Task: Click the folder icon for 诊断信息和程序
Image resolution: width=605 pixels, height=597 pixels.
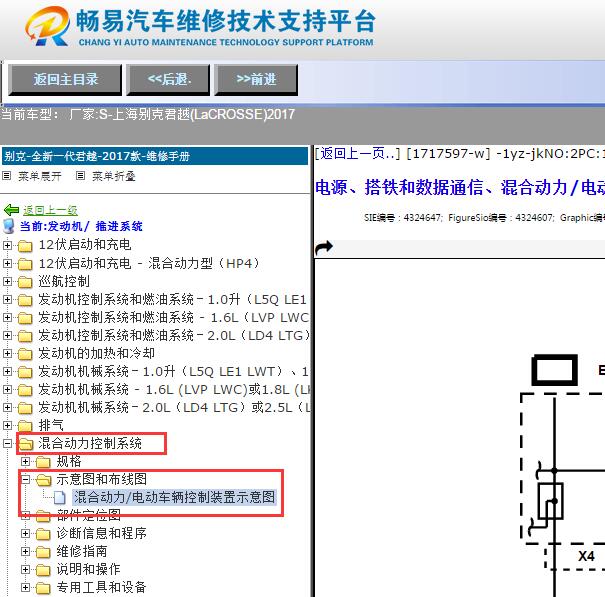Action: tap(43, 534)
